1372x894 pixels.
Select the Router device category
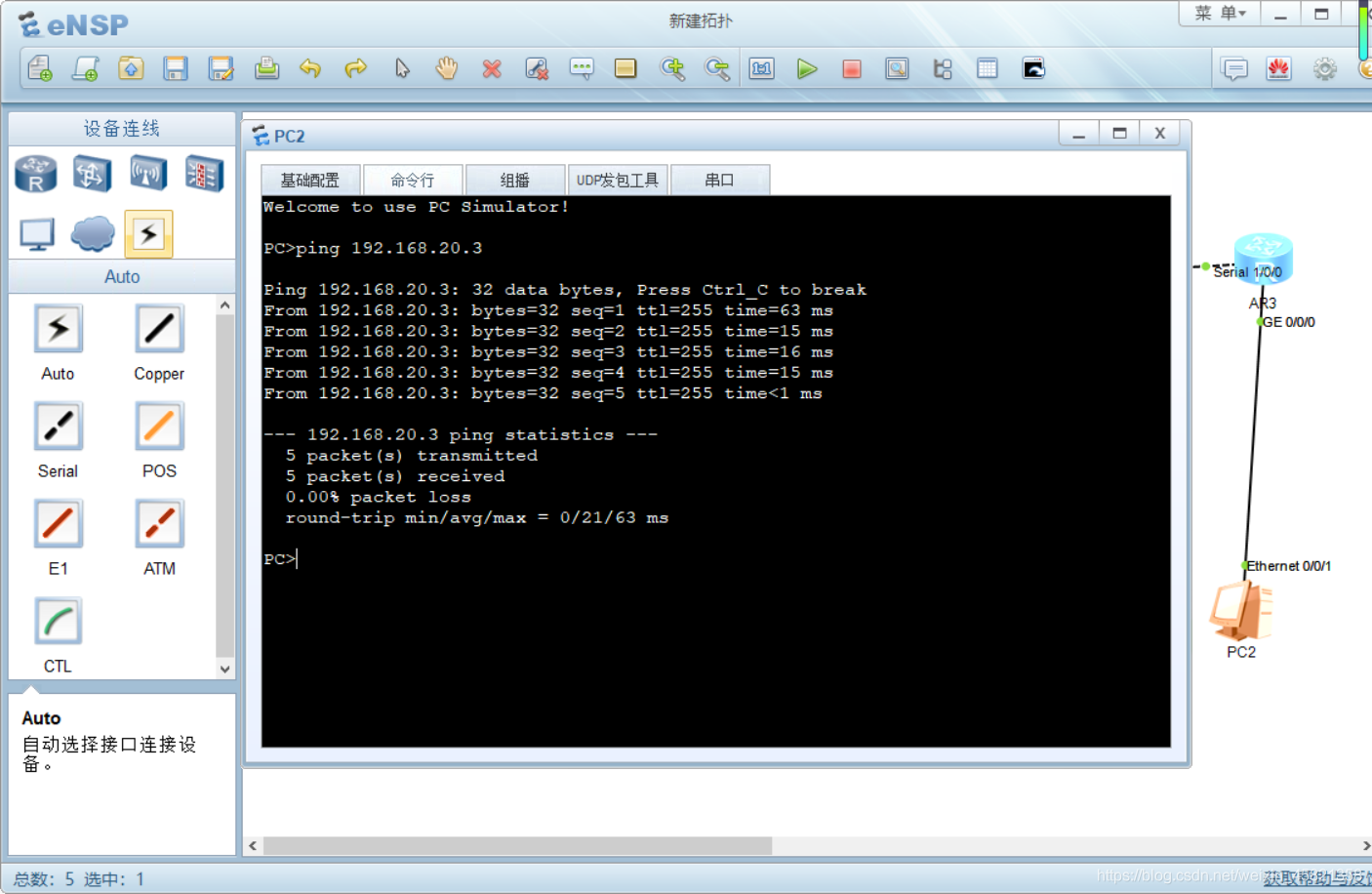[36, 174]
